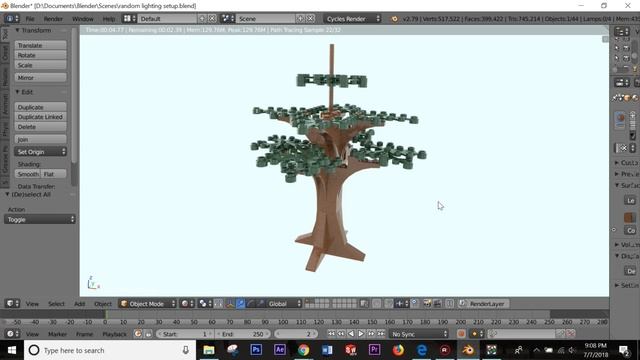Click the material color swatch in properties
The width and height of the screenshot is (640, 360).
pyautogui.click(x=630, y=218)
